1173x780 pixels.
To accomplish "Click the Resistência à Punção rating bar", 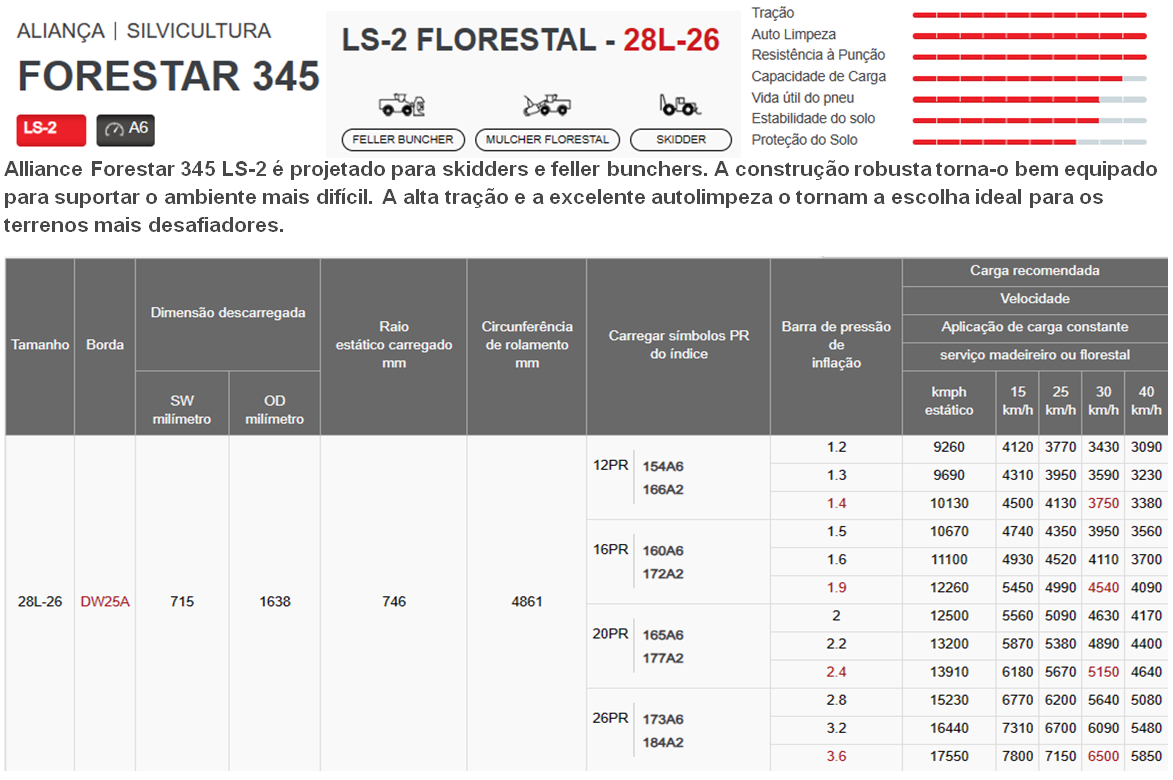I will [1029, 57].
